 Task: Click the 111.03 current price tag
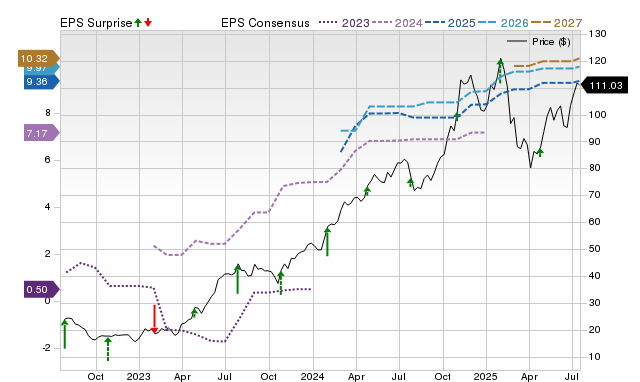604,86
